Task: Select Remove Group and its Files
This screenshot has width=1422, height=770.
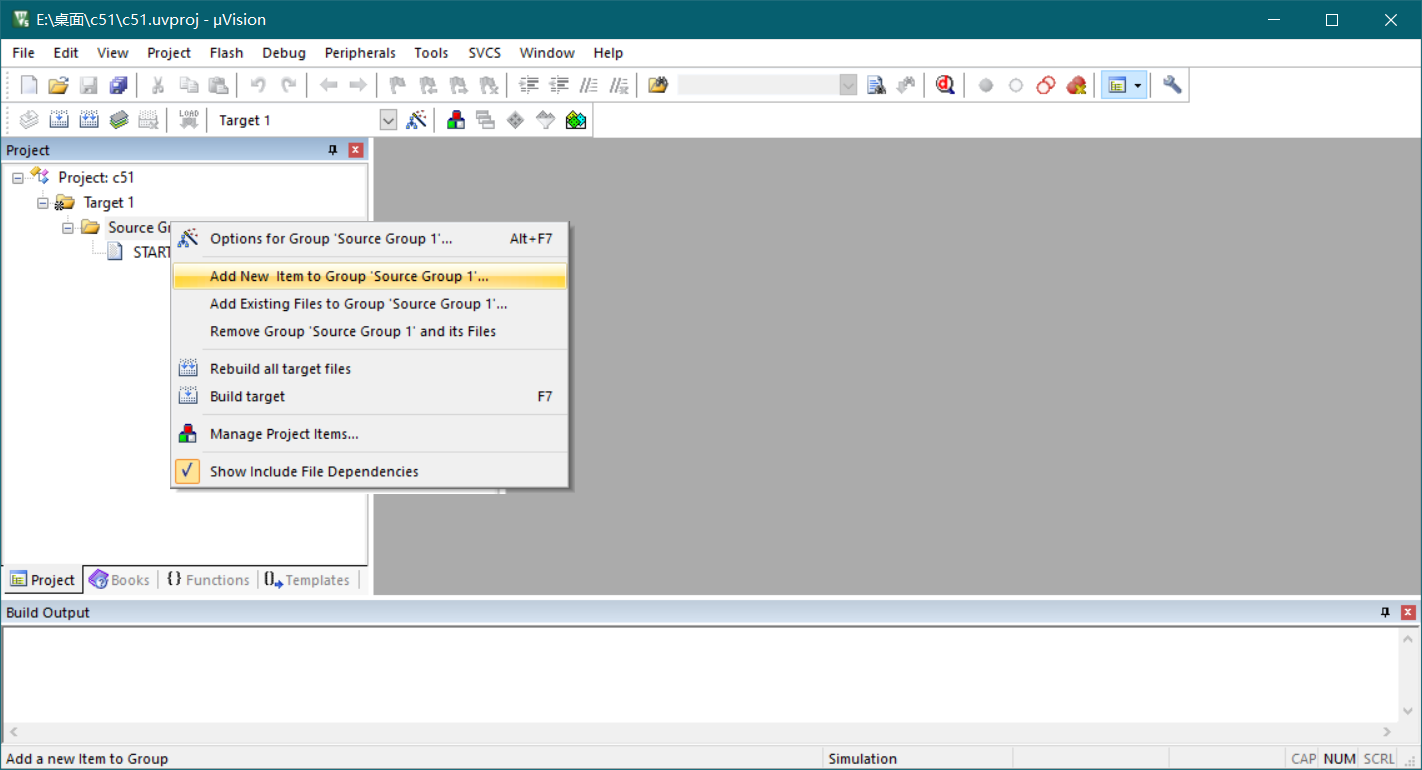Action: point(370,332)
